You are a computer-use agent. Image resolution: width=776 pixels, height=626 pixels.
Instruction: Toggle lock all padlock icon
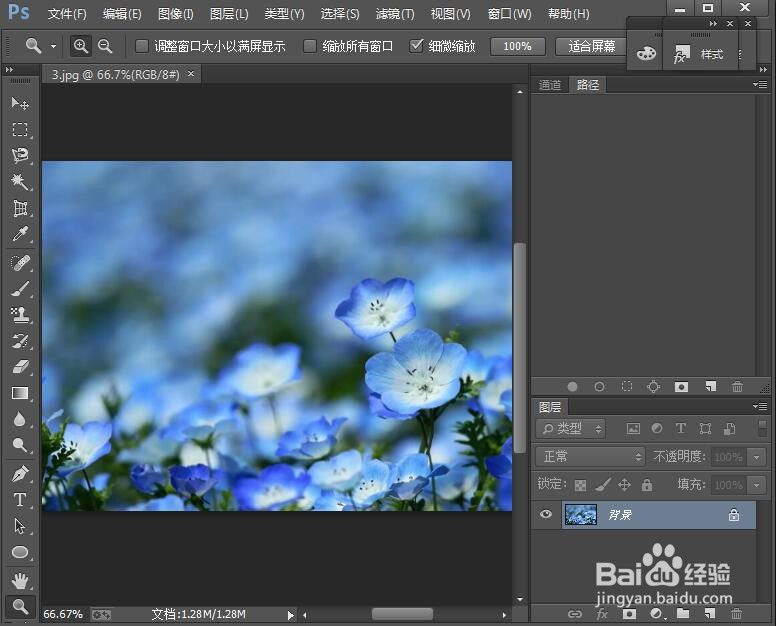647,484
